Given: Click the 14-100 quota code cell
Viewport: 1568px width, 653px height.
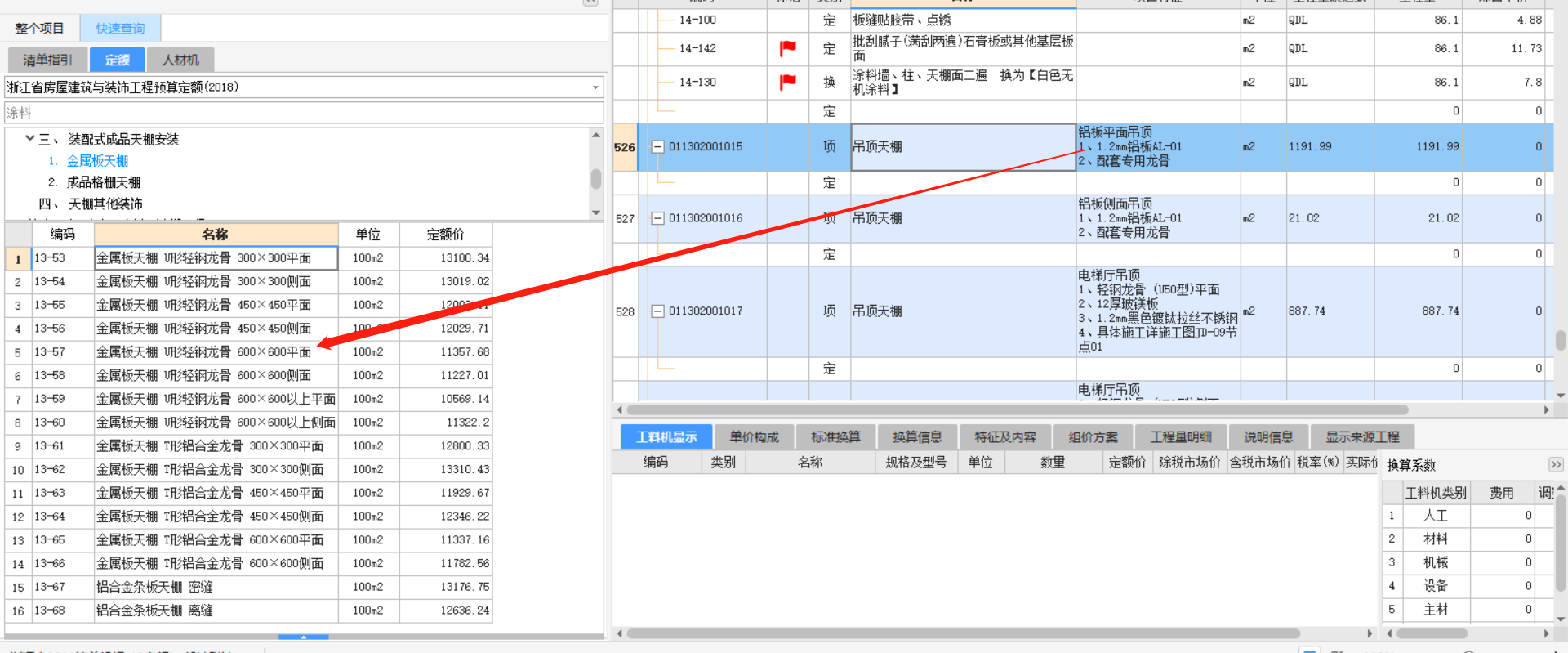Looking at the screenshot, I should pos(697,20).
